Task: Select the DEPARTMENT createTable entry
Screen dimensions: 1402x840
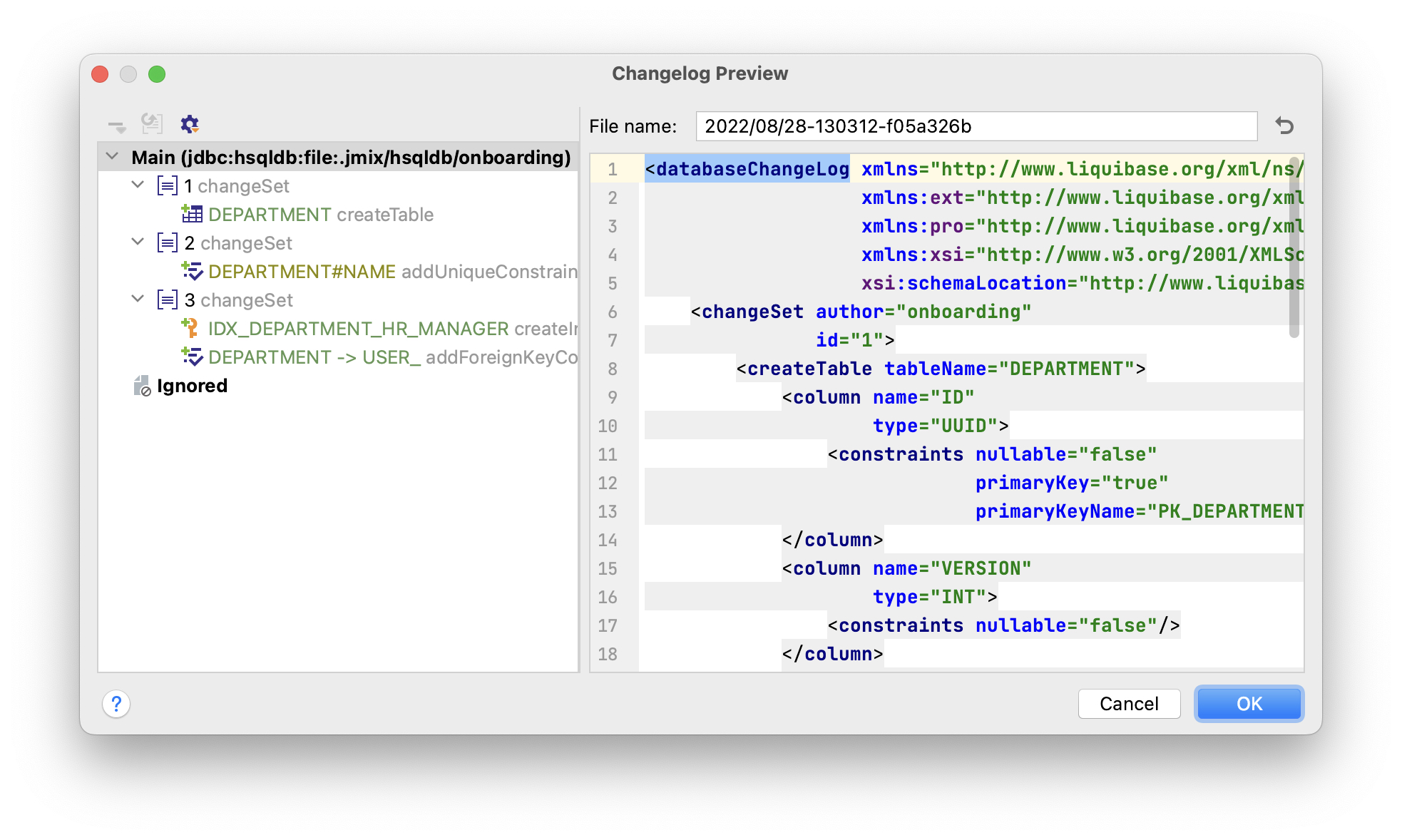Action: pyautogui.click(x=338, y=215)
